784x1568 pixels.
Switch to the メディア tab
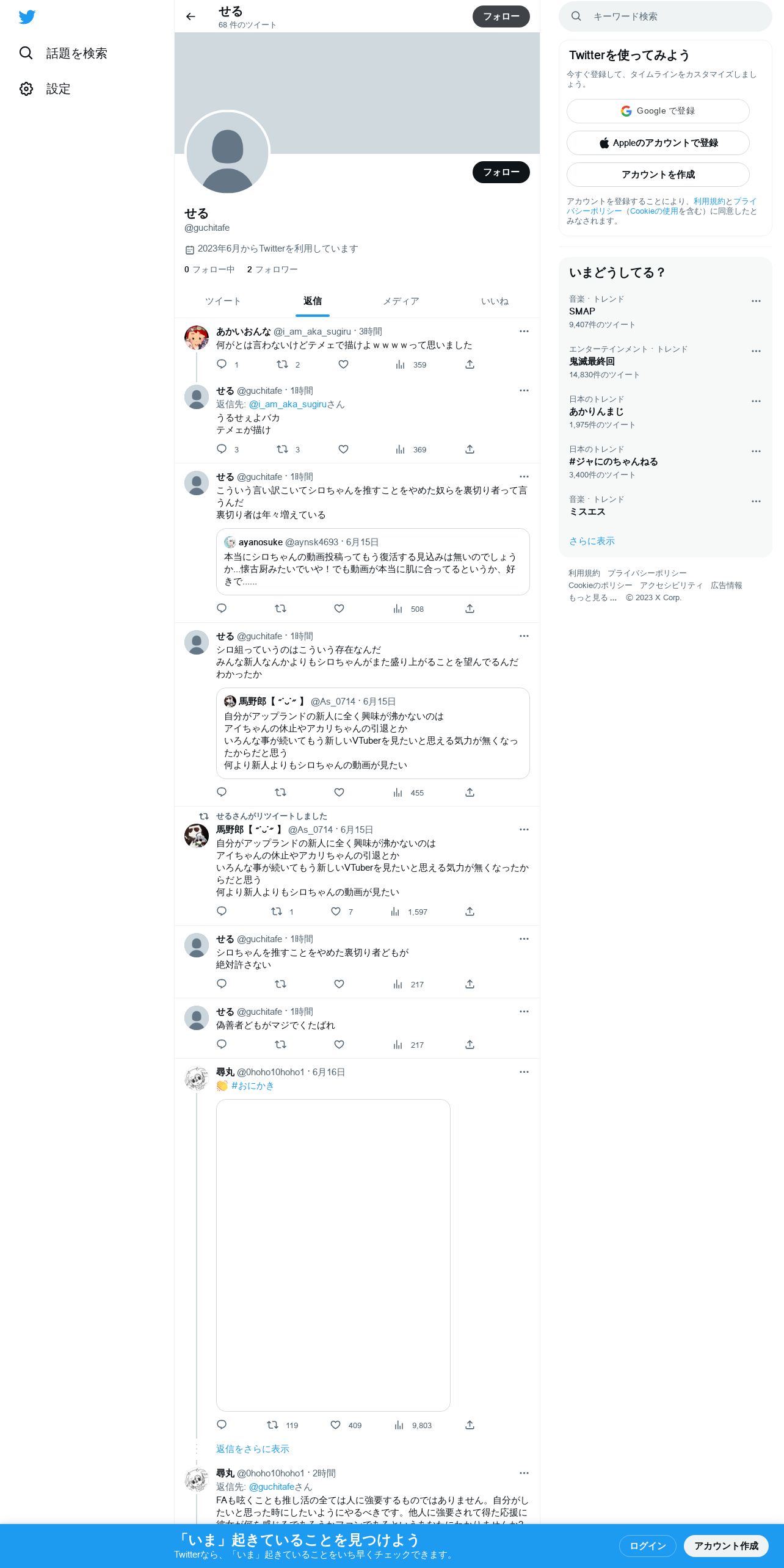pos(401,301)
